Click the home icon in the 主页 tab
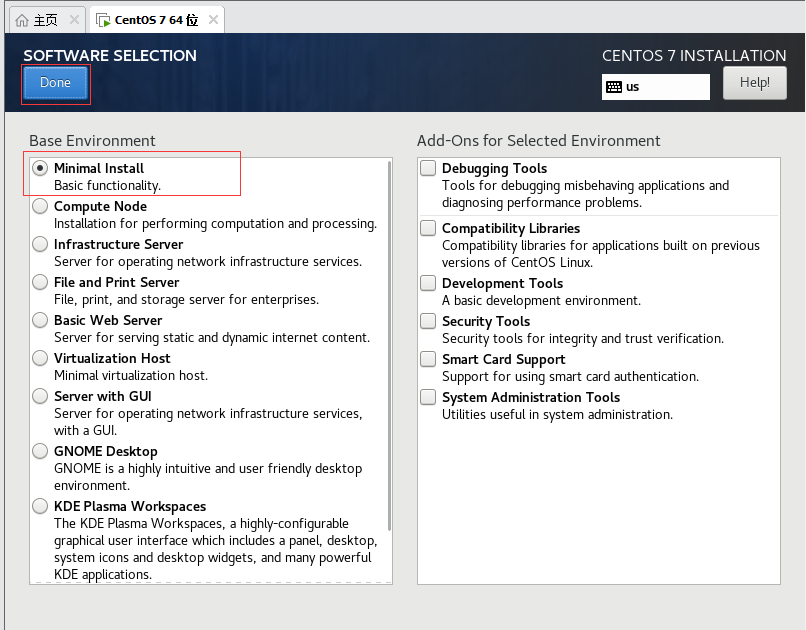806x630 pixels. tap(22, 21)
